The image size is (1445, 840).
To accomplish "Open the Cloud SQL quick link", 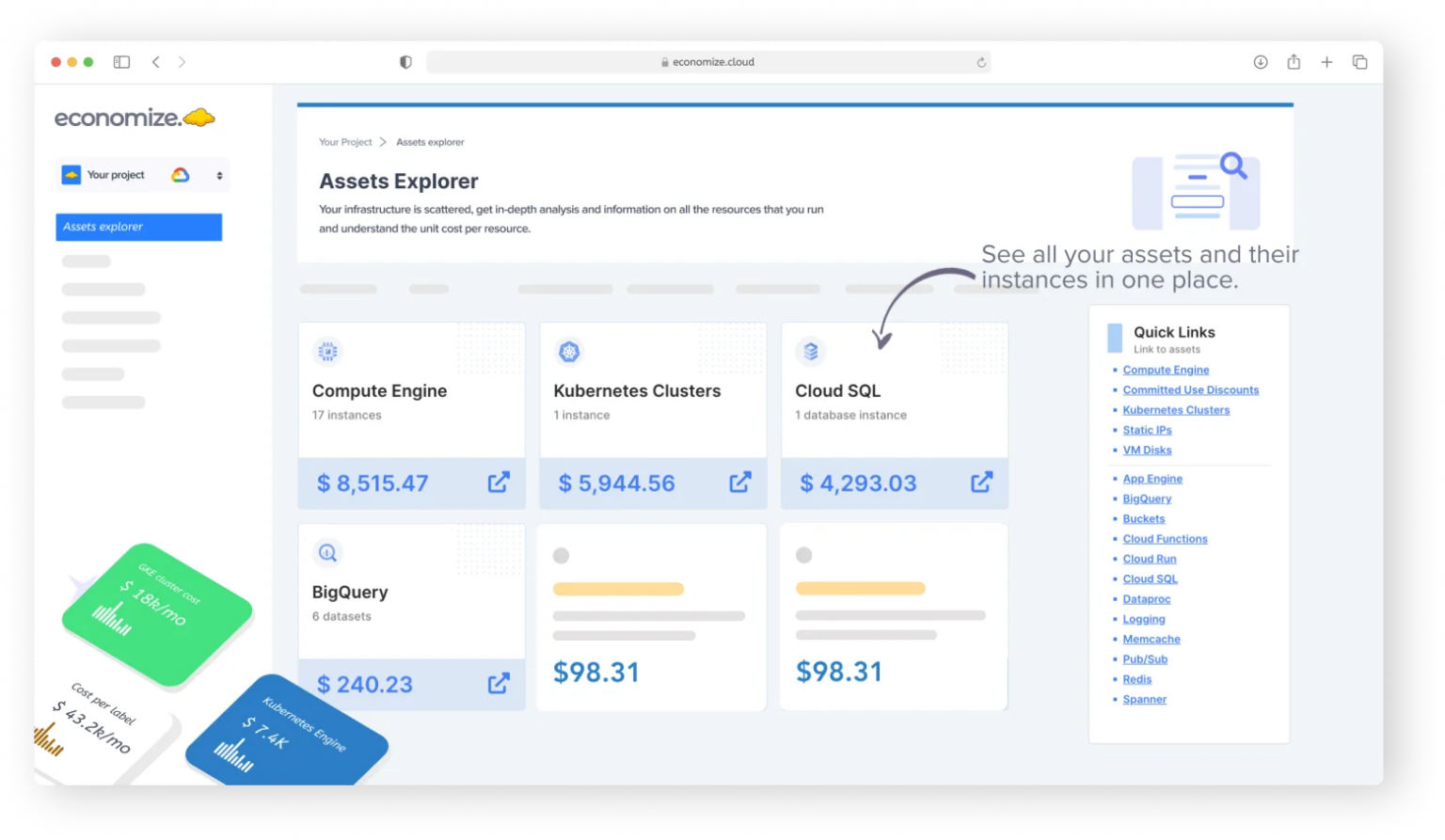I will 1150,579.
